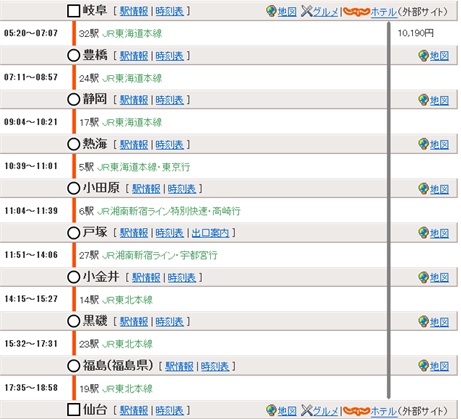The image size is (461, 419).
Task: Click the JR湘南新宿ライン・宇都宮行 text
Action: (160, 255)
